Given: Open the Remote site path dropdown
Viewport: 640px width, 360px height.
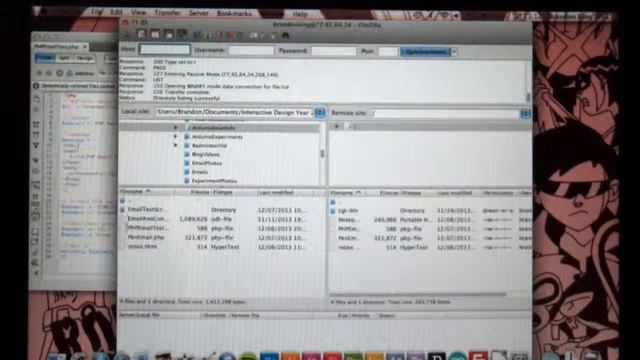Looking at the screenshot, I should pos(525,114).
